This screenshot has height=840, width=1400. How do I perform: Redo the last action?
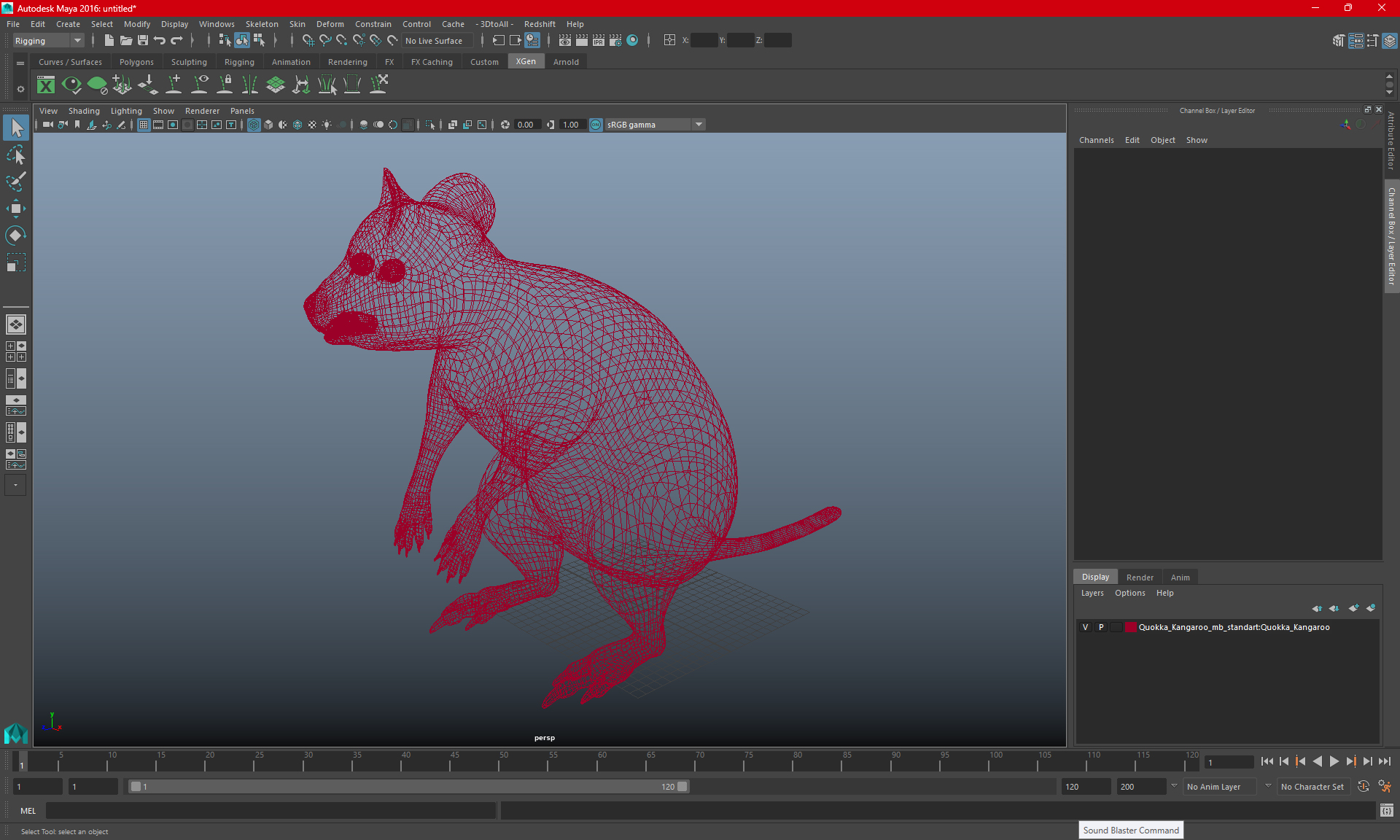click(176, 41)
